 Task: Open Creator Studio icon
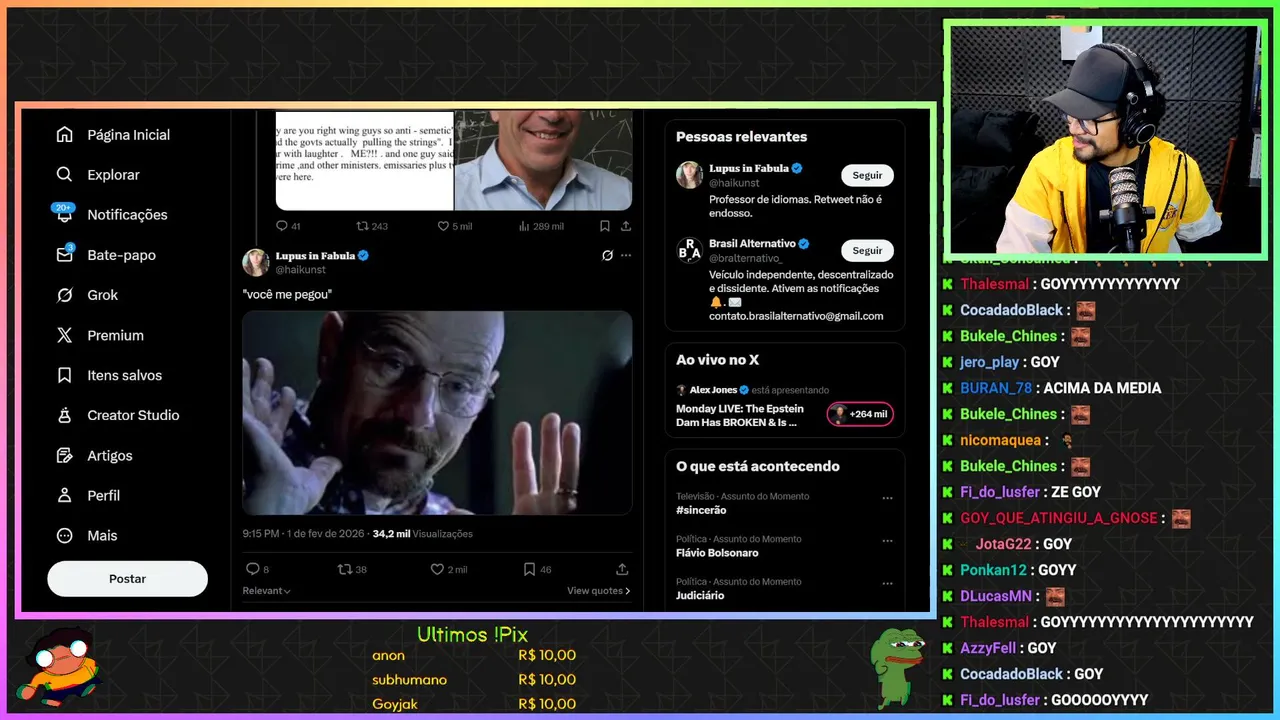click(65, 415)
